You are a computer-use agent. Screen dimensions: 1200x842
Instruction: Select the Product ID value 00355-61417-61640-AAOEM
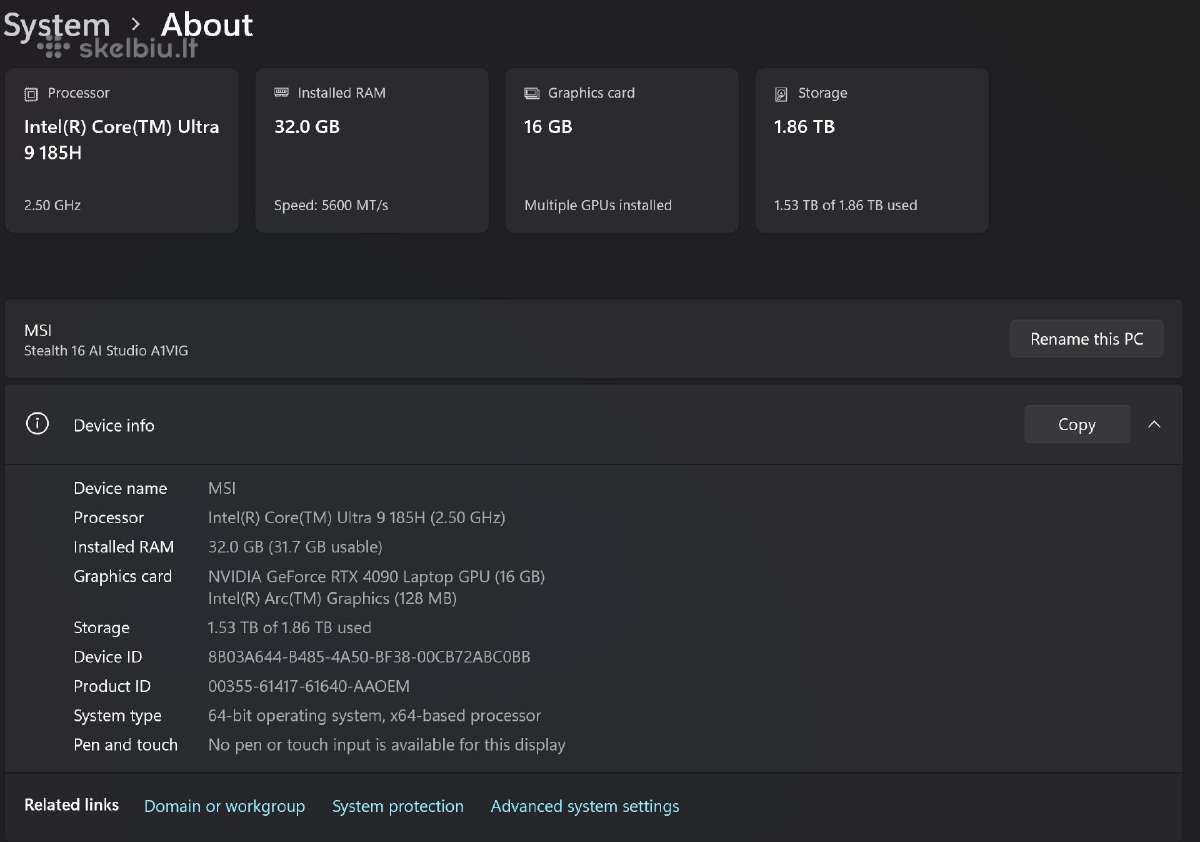(x=309, y=686)
